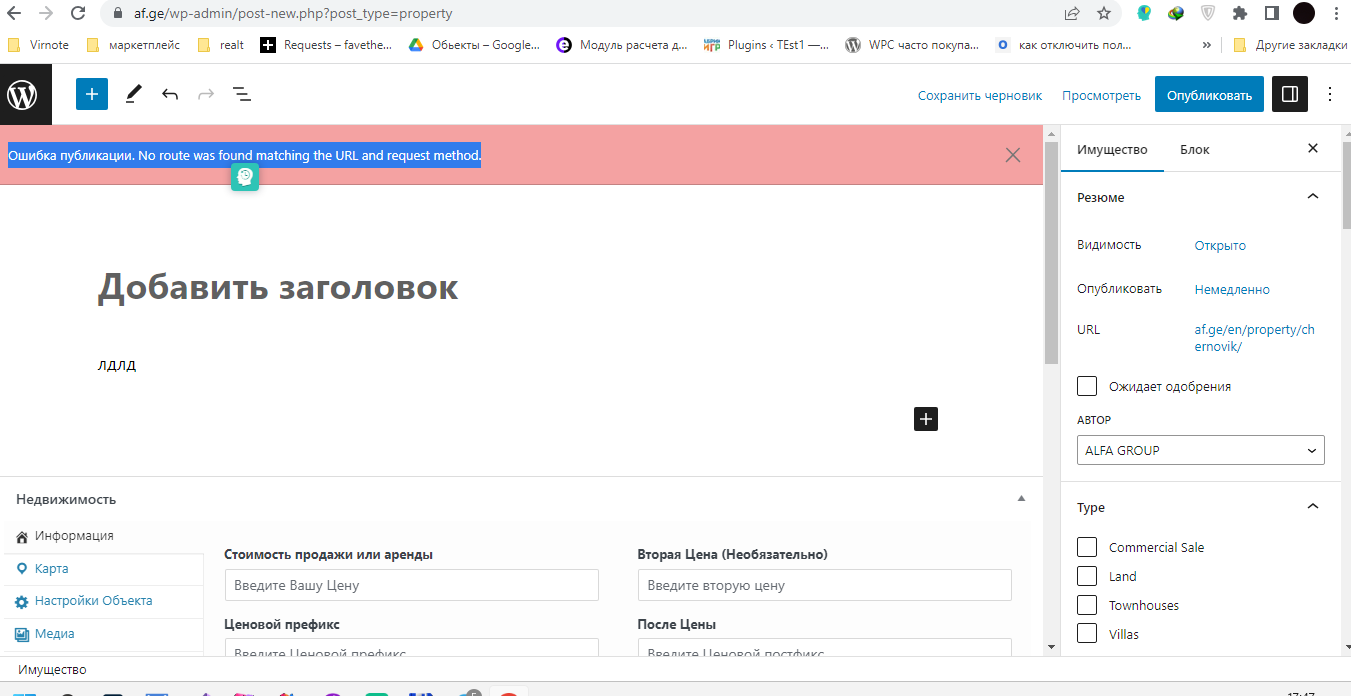
Task: Go back with the browser back arrow
Action: pyautogui.click(x=14, y=14)
